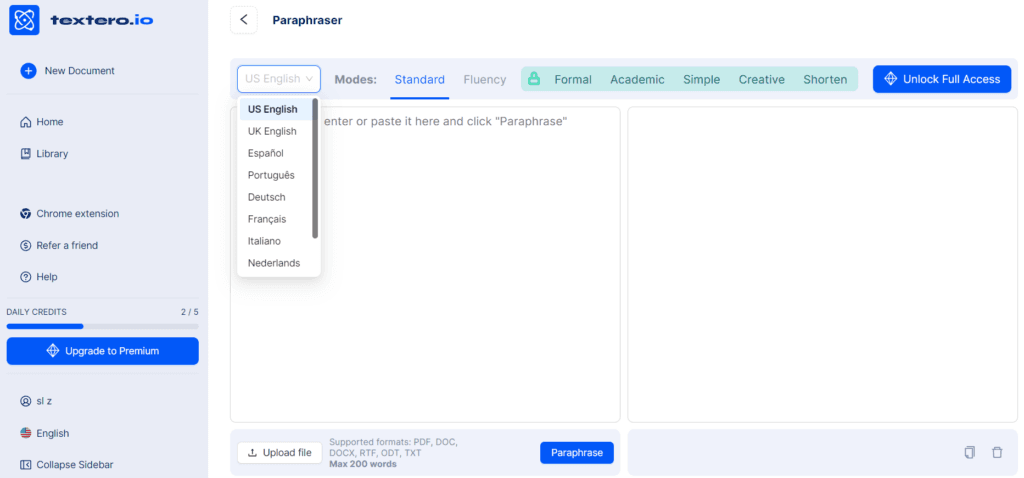The width and height of the screenshot is (1024, 478).
Task: Click the Upgrade to Premium button
Action: click(x=103, y=351)
